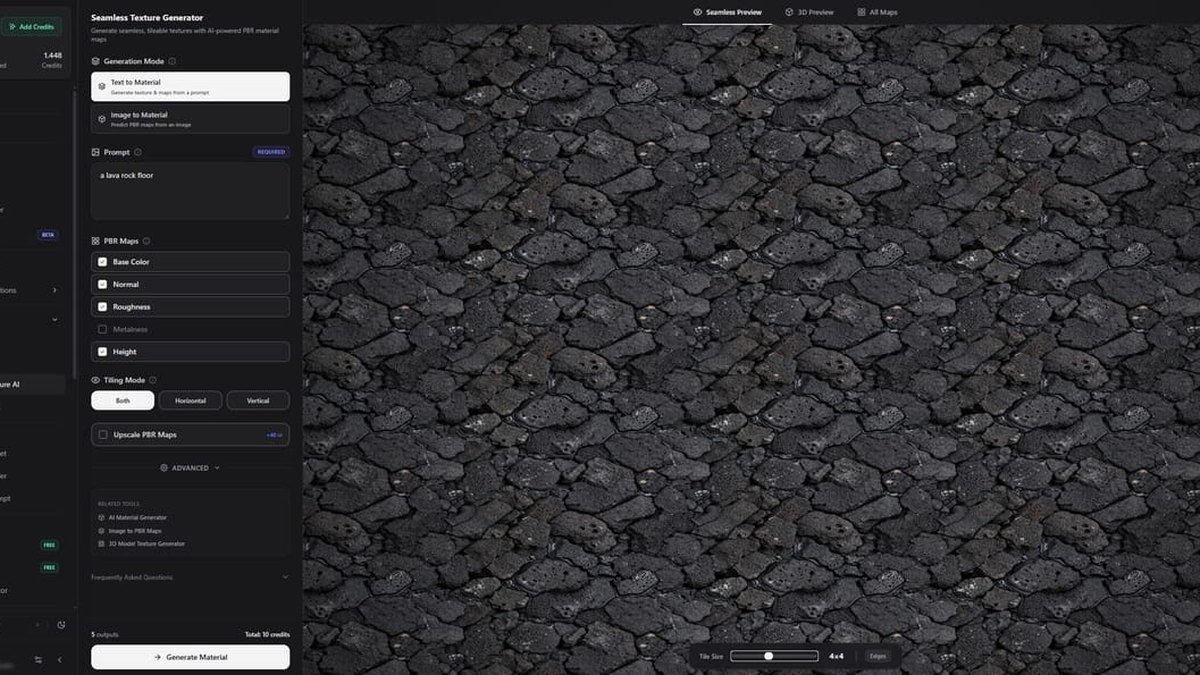
Task: Set tiling mode to Vertical
Action: click(258, 400)
